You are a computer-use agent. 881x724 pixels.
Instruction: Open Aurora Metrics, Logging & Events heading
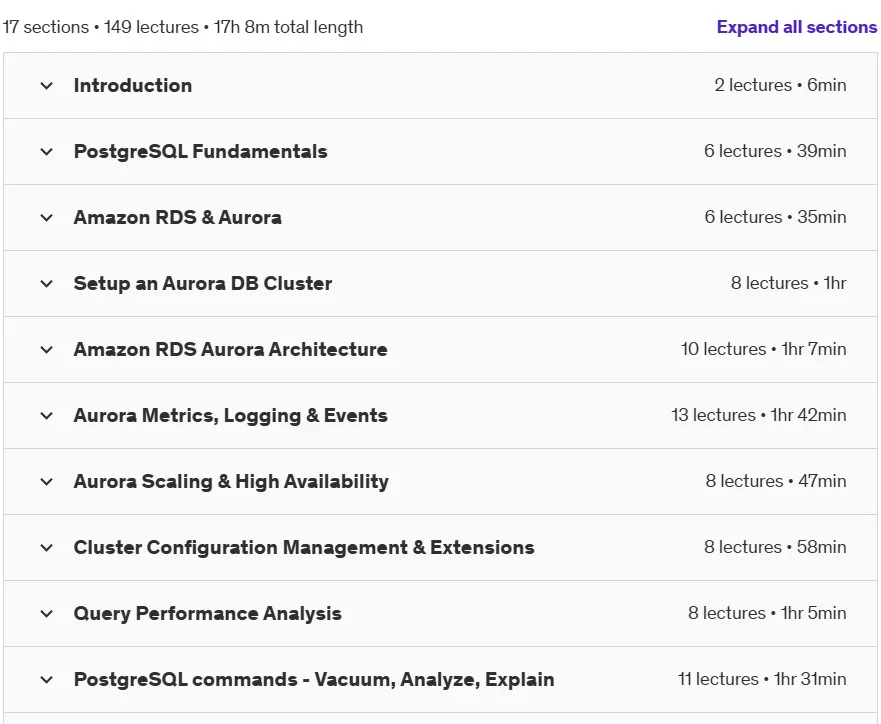231,416
